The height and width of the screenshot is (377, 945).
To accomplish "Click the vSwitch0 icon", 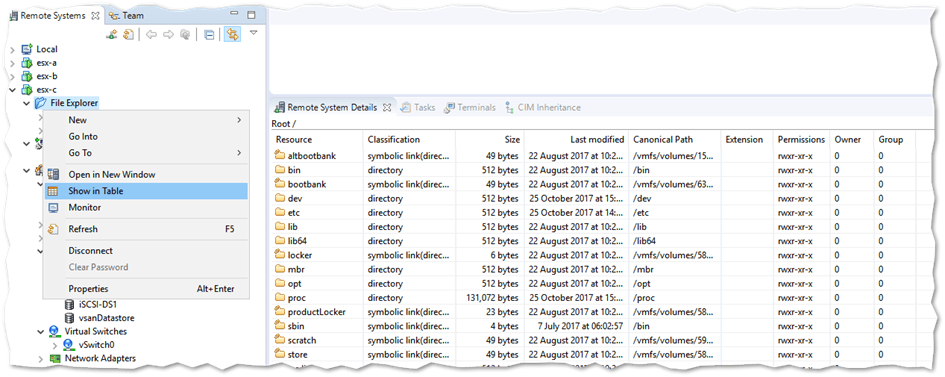I will 70,345.
